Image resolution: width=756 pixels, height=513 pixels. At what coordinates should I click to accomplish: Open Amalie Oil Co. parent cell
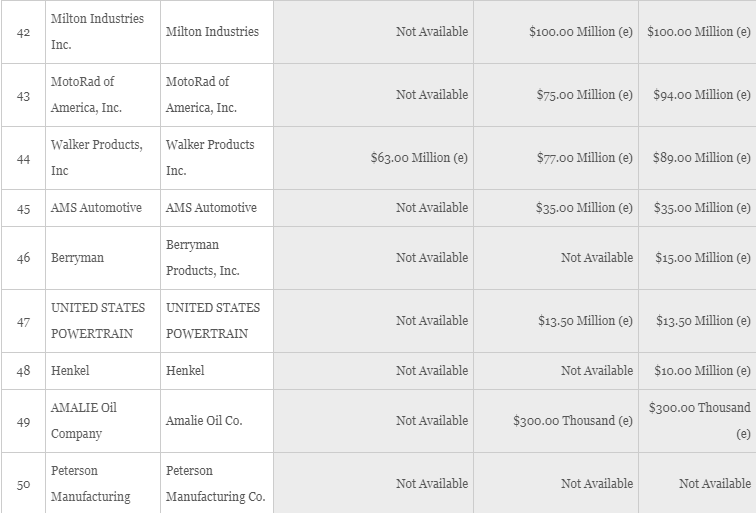click(x=204, y=421)
